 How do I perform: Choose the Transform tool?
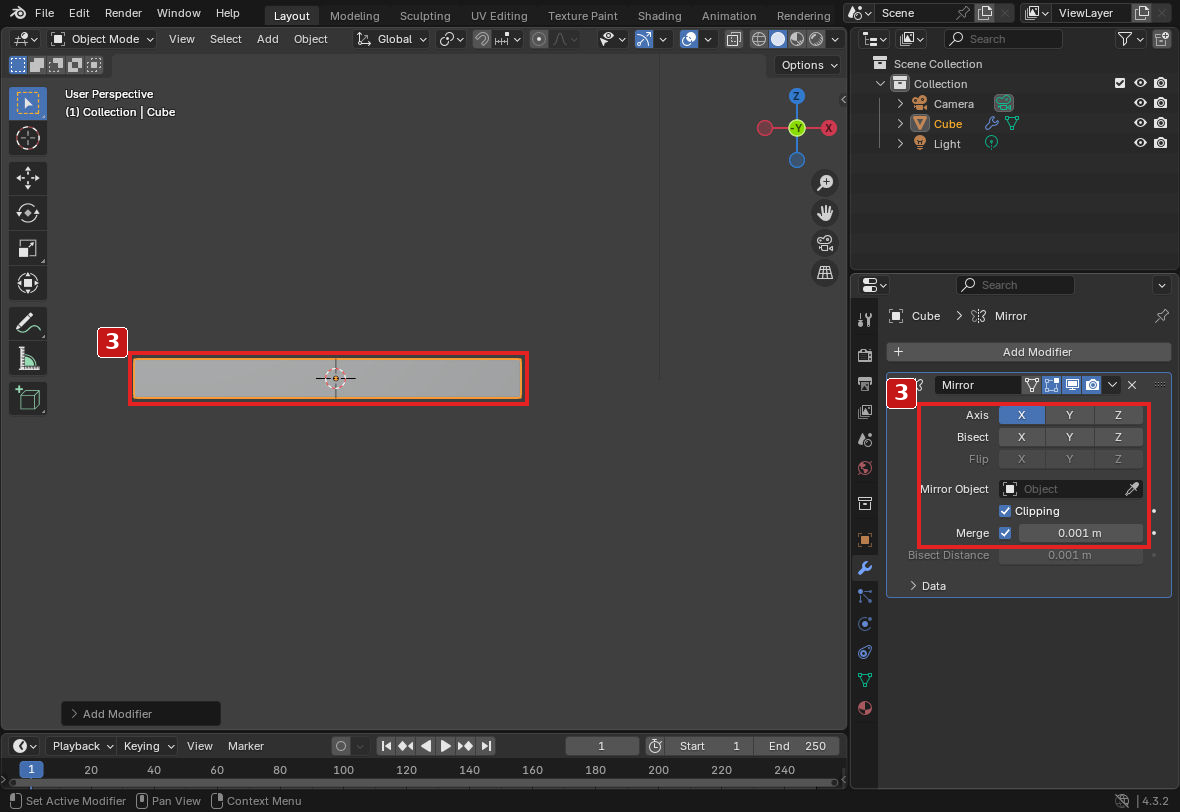[x=28, y=284]
